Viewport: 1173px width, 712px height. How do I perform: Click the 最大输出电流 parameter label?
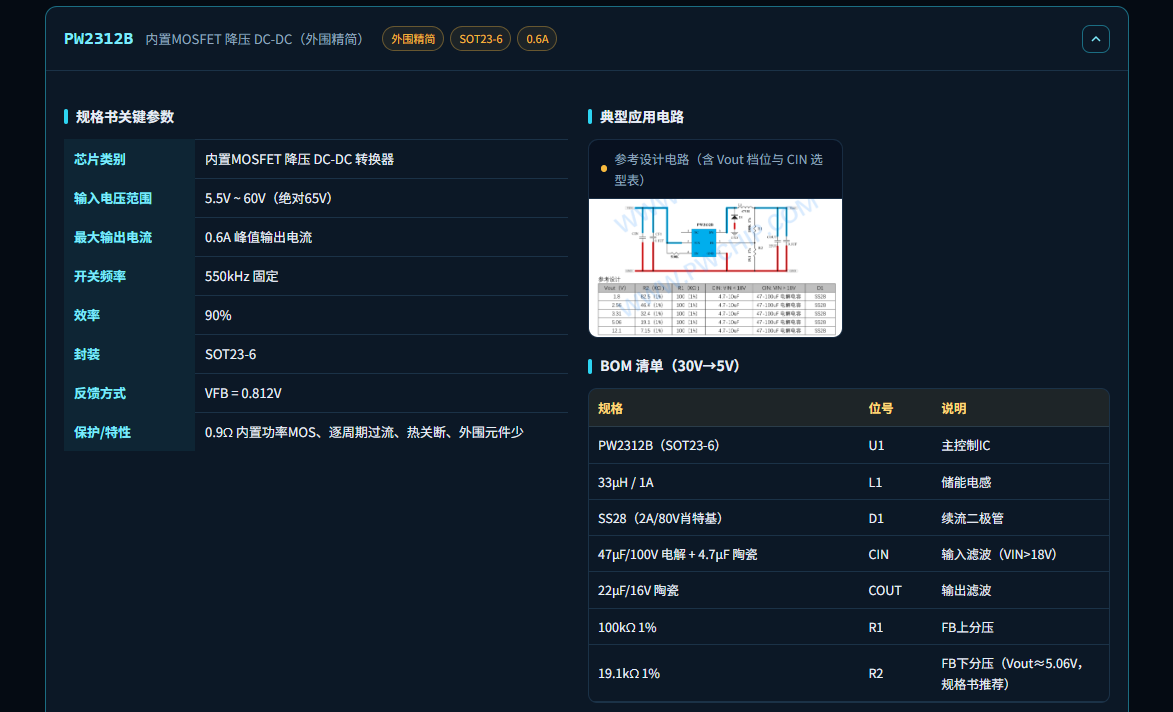click(113, 237)
